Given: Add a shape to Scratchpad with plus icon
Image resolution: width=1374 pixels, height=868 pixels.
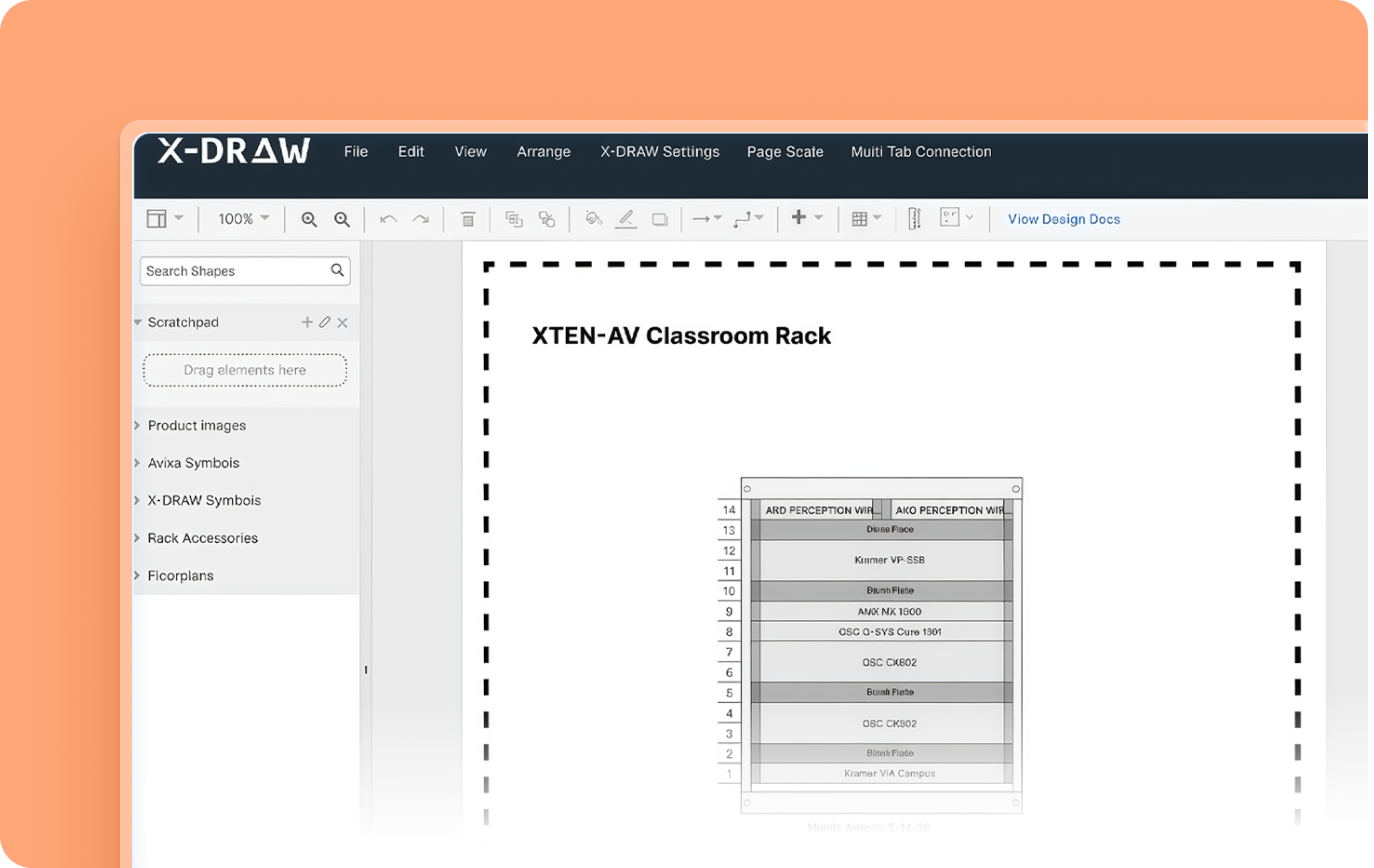Looking at the screenshot, I should click(307, 322).
